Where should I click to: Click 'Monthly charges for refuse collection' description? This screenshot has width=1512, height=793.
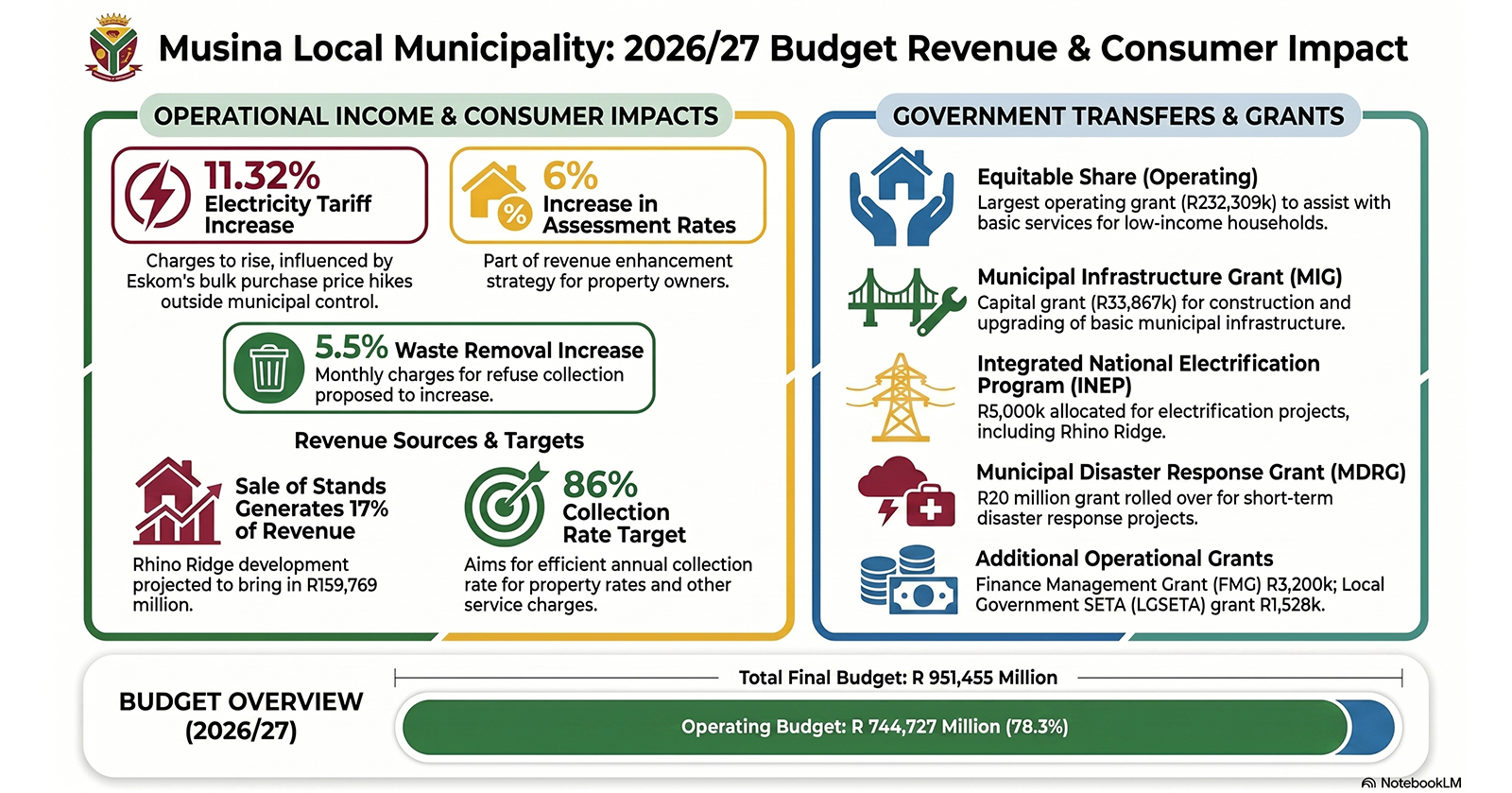point(469,385)
